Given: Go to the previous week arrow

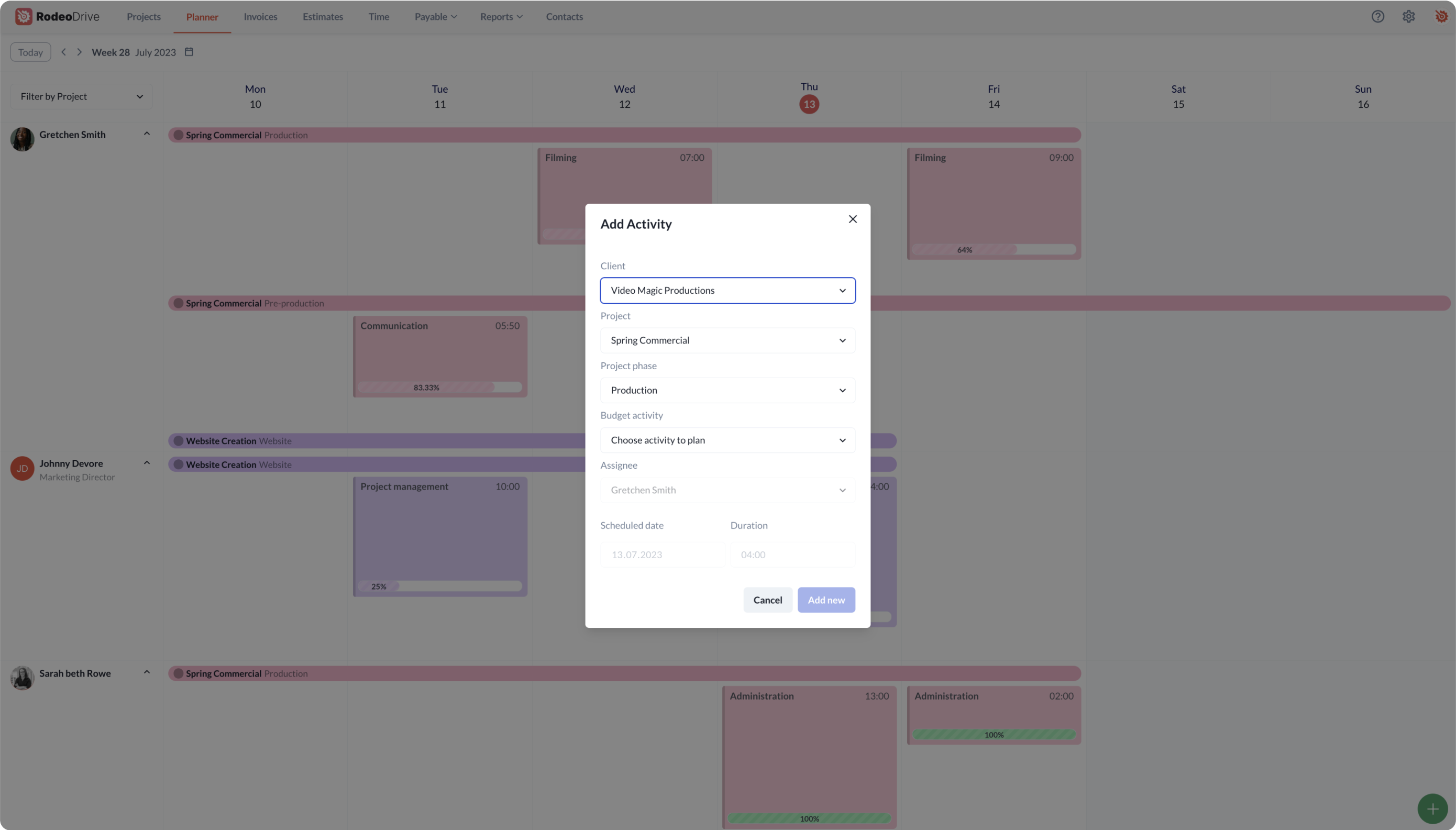Looking at the screenshot, I should [x=64, y=52].
